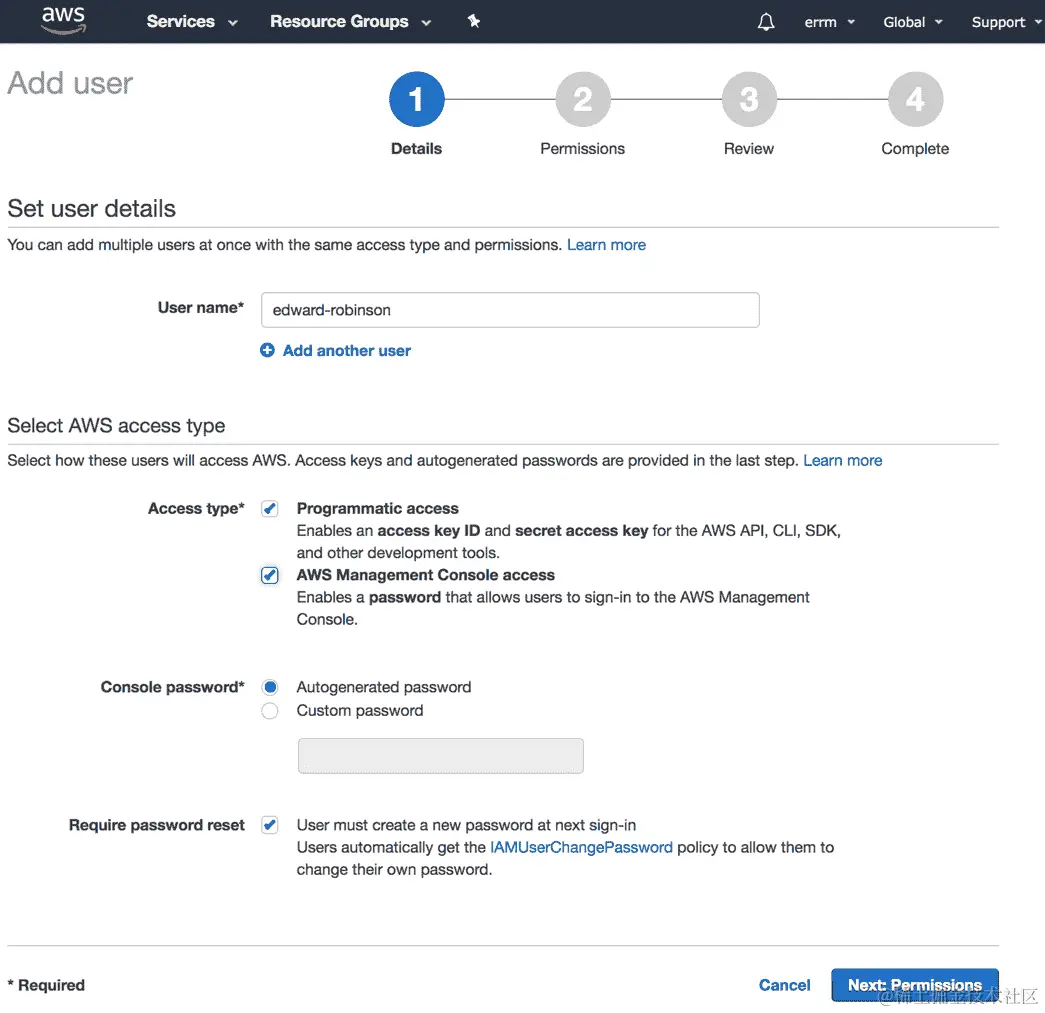The height and width of the screenshot is (1013, 1045).
Task: Go to step 1 Details circle
Action: tap(417, 99)
